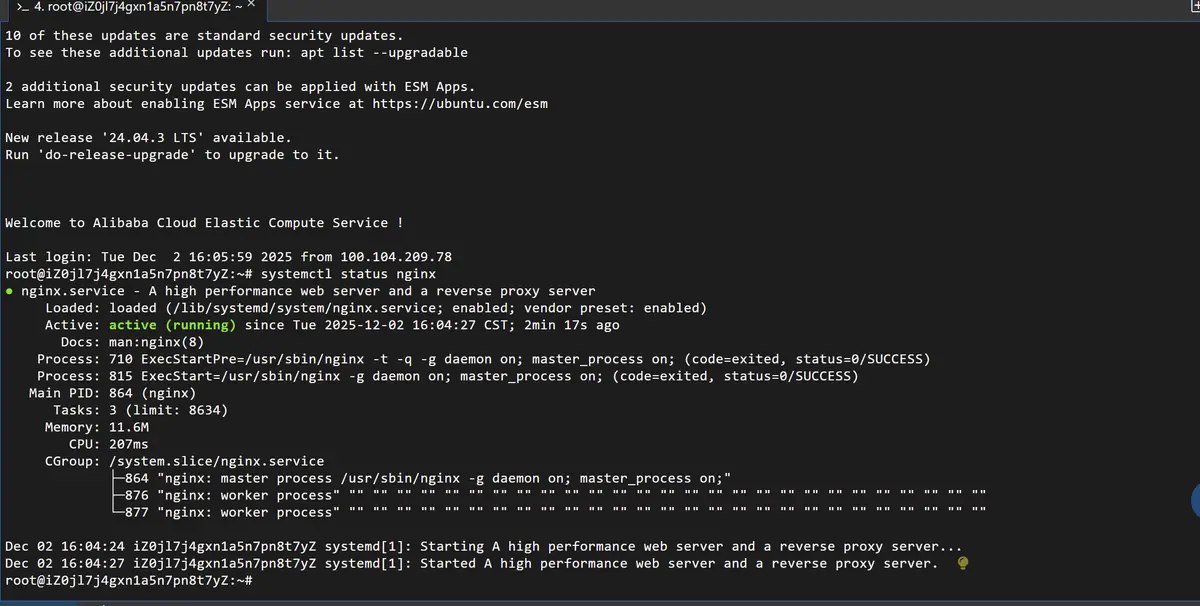Click the green "active (running)" status text
Screen dimensions: 1200x606
[172, 325]
